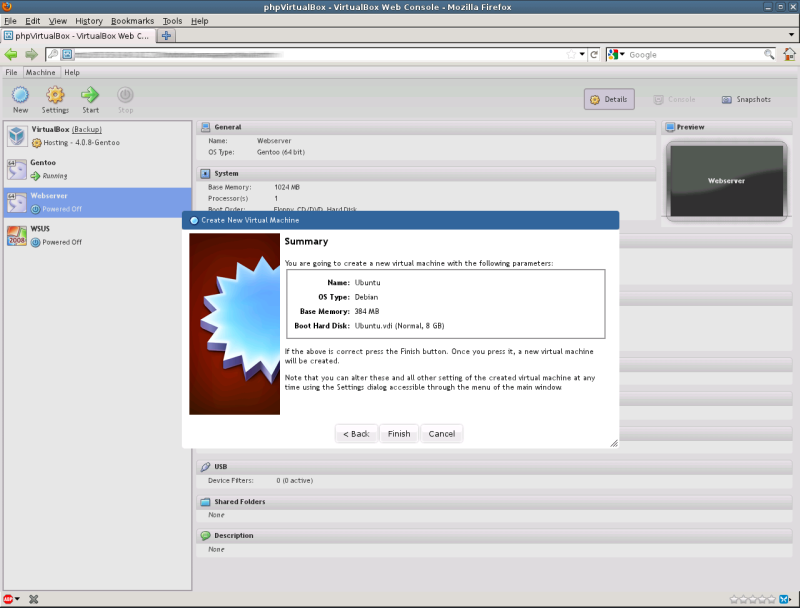Click the site identity icon in address bar
Image resolution: width=800 pixels, height=608 pixels.
tap(67, 54)
